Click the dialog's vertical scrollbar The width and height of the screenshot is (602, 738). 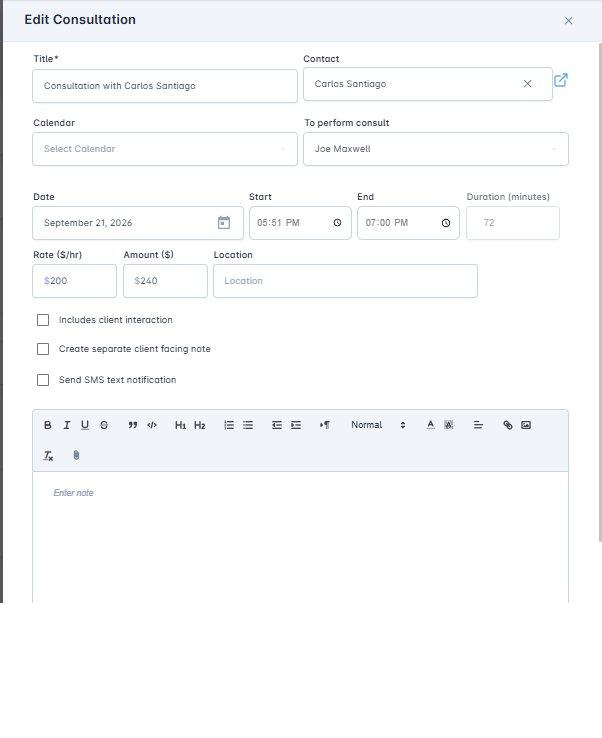point(600,292)
